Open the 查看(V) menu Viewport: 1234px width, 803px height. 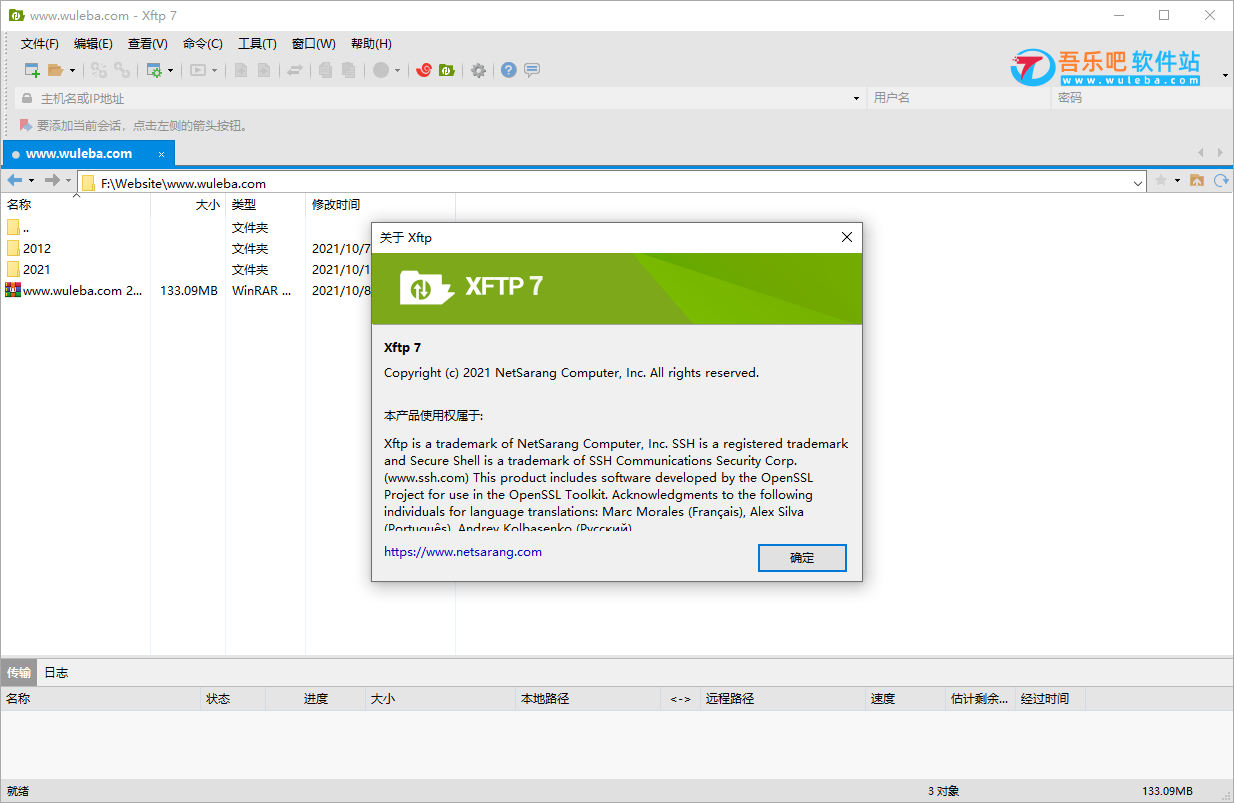(x=148, y=44)
